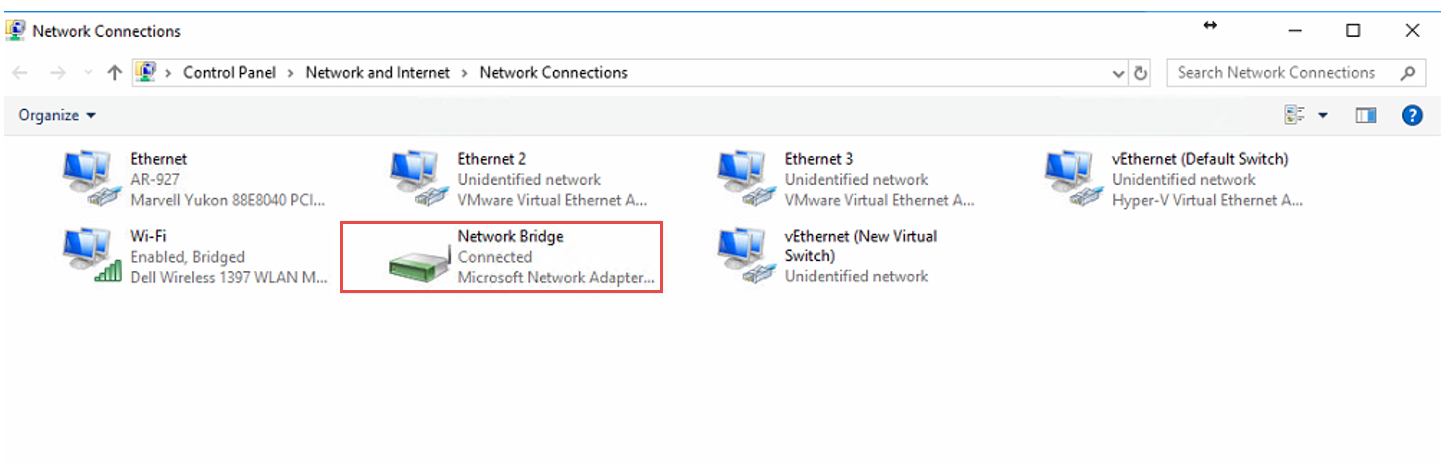Screen dimensions: 1449x465
Task: Go to Network and Internet breadcrumb
Action: pyautogui.click(x=377, y=73)
